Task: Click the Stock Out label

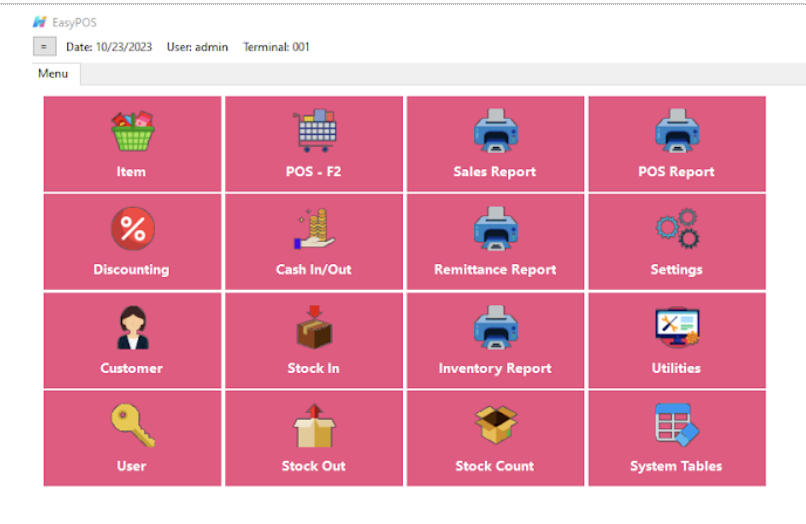Action: 314,466
